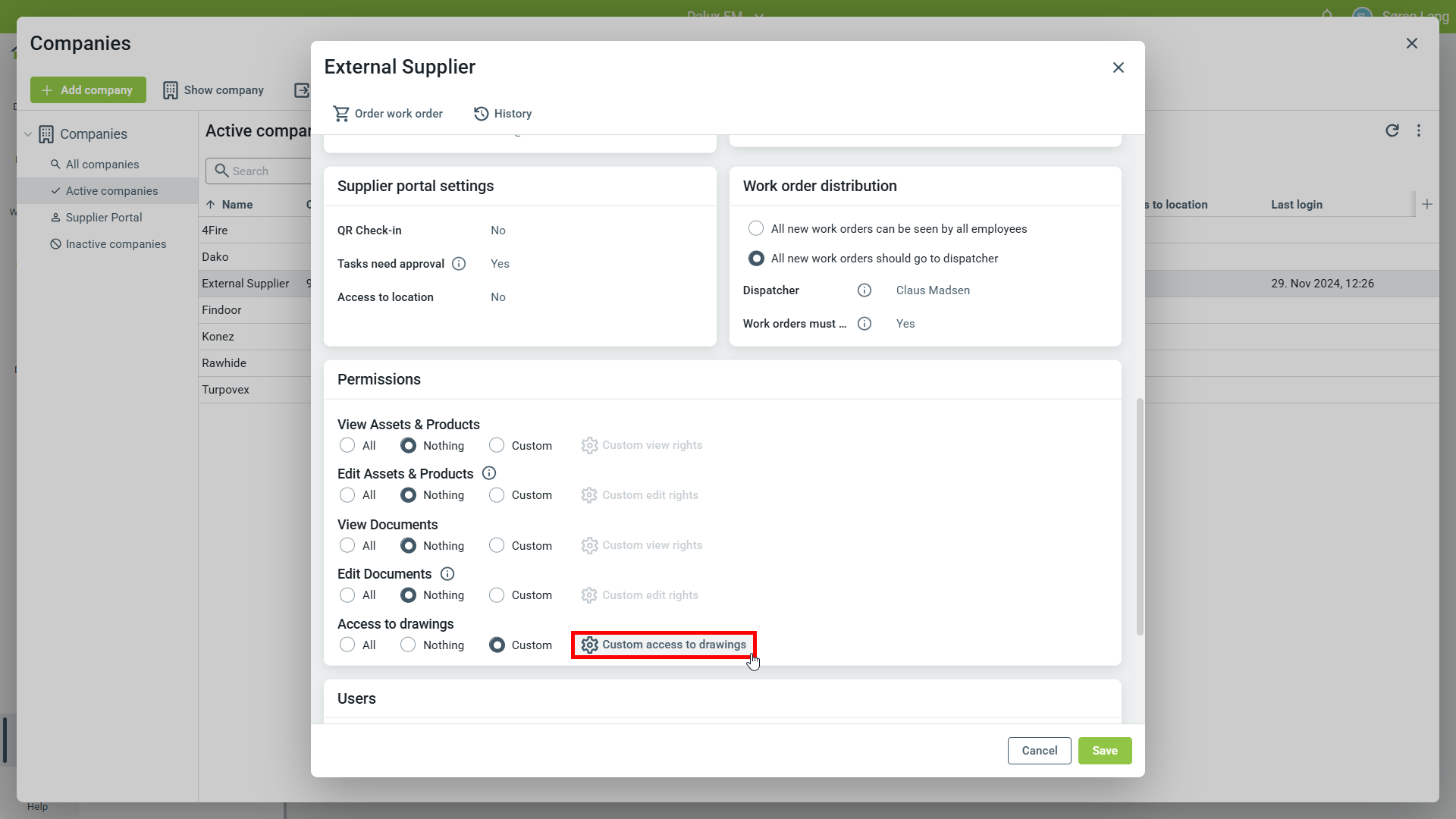
Task: Choose all employees can see new work orders
Action: click(x=756, y=228)
